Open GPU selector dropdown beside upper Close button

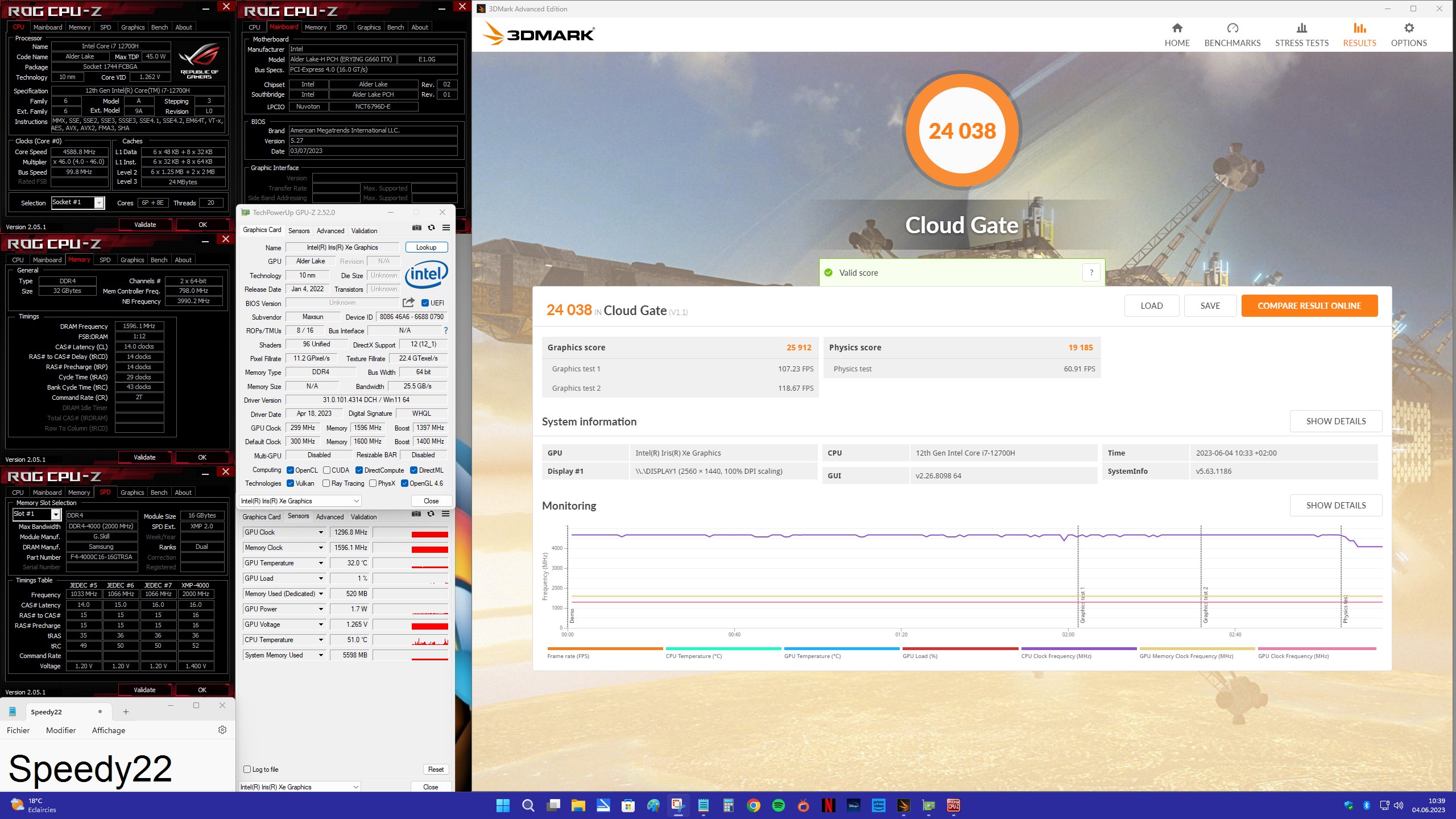click(300, 501)
